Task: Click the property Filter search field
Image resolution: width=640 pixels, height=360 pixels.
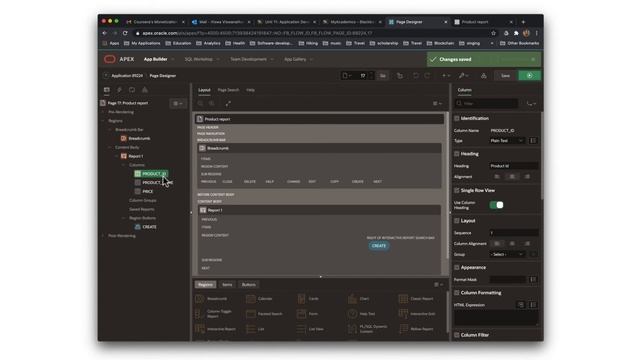Action: 487,104
